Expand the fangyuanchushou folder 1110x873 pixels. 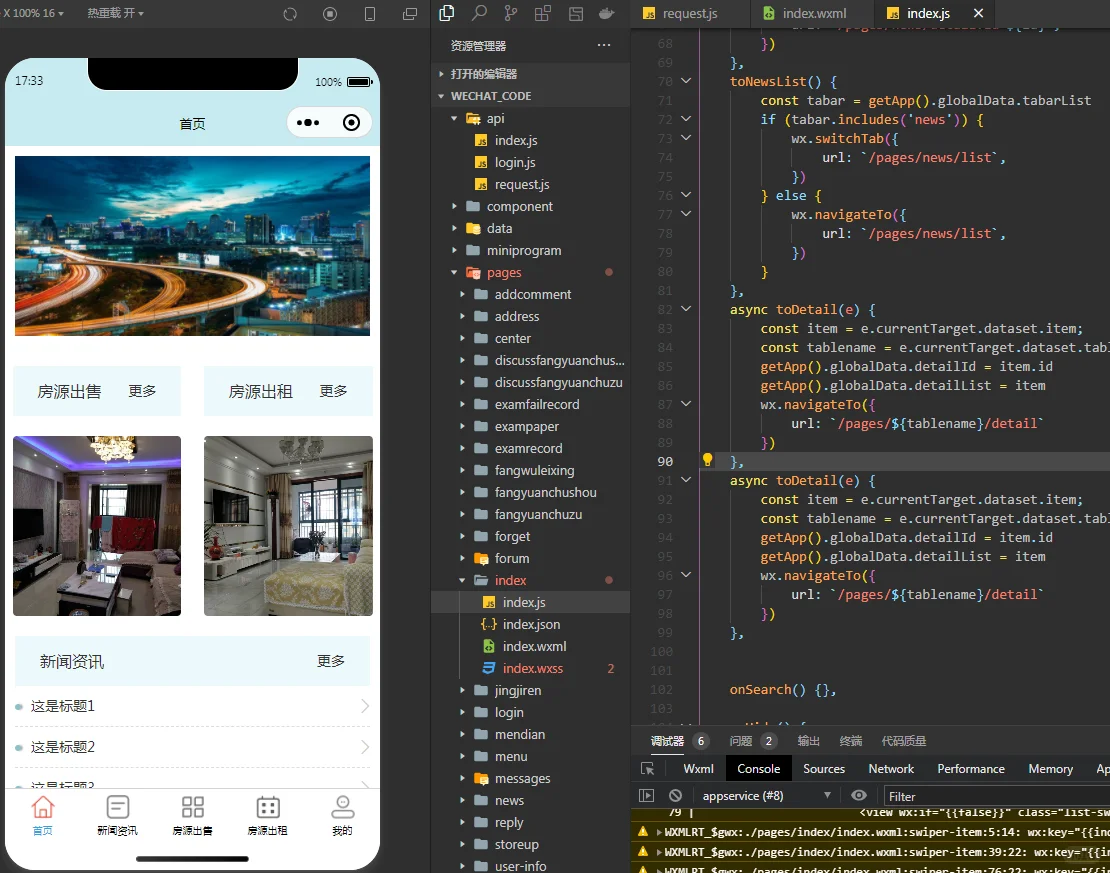(x=462, y=492)
